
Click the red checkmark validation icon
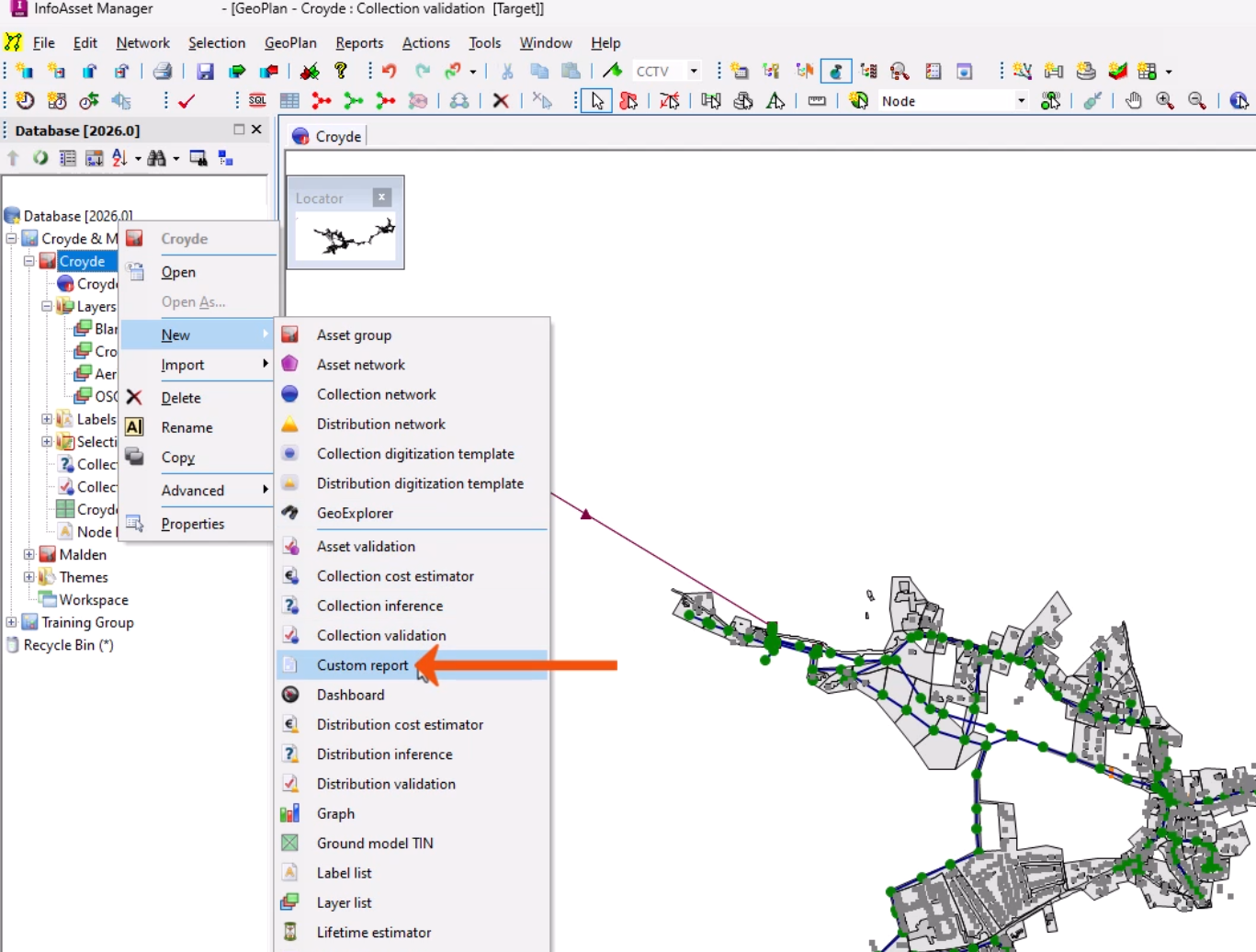[186, 101]
